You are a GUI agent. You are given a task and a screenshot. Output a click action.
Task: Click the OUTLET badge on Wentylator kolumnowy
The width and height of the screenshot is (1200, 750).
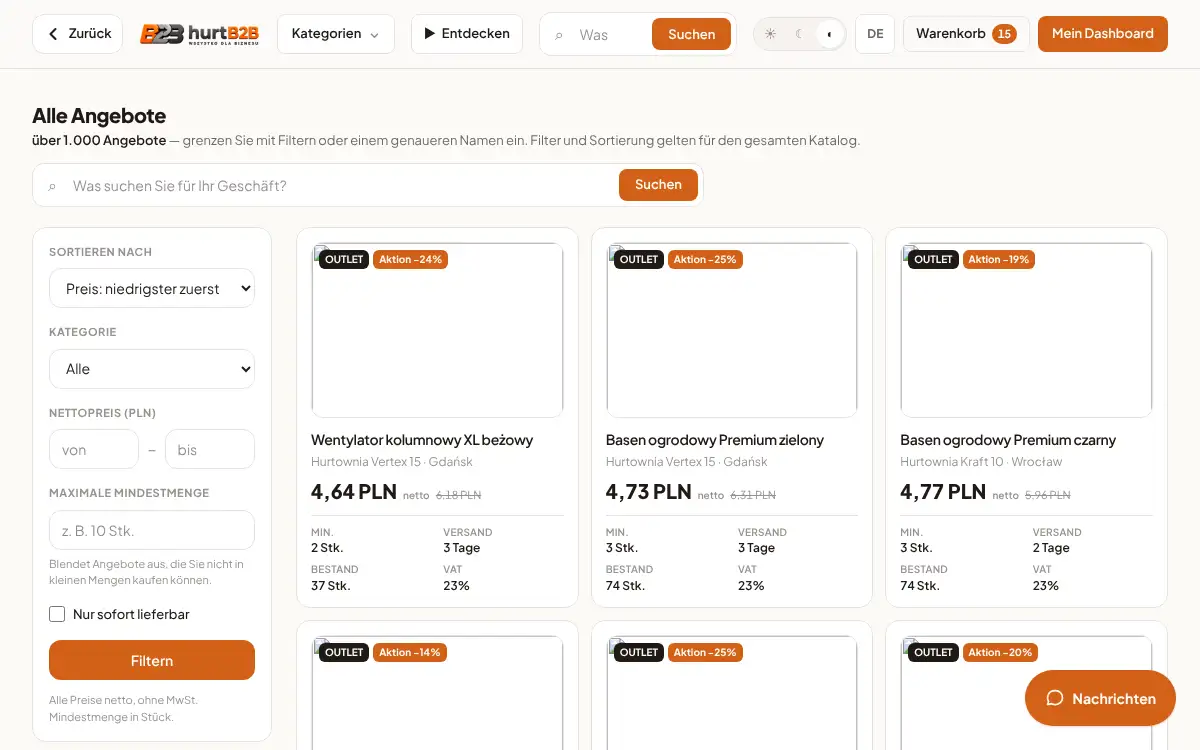[344, 259]
